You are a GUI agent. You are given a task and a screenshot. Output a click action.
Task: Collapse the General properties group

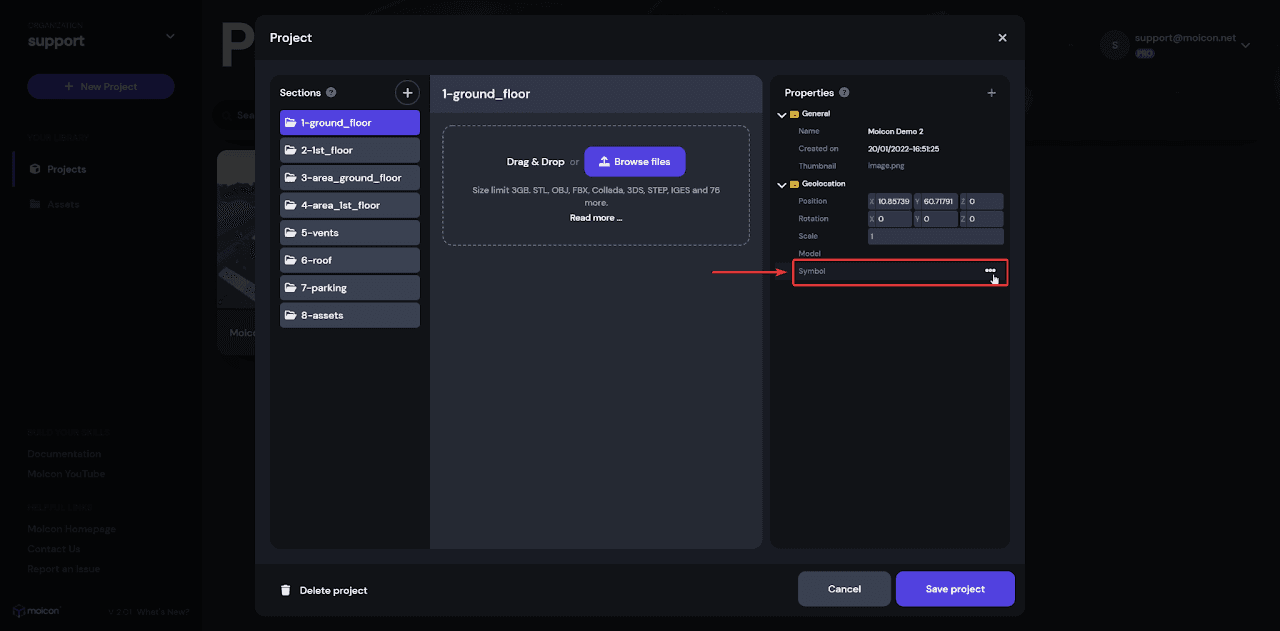pos(782,115)
